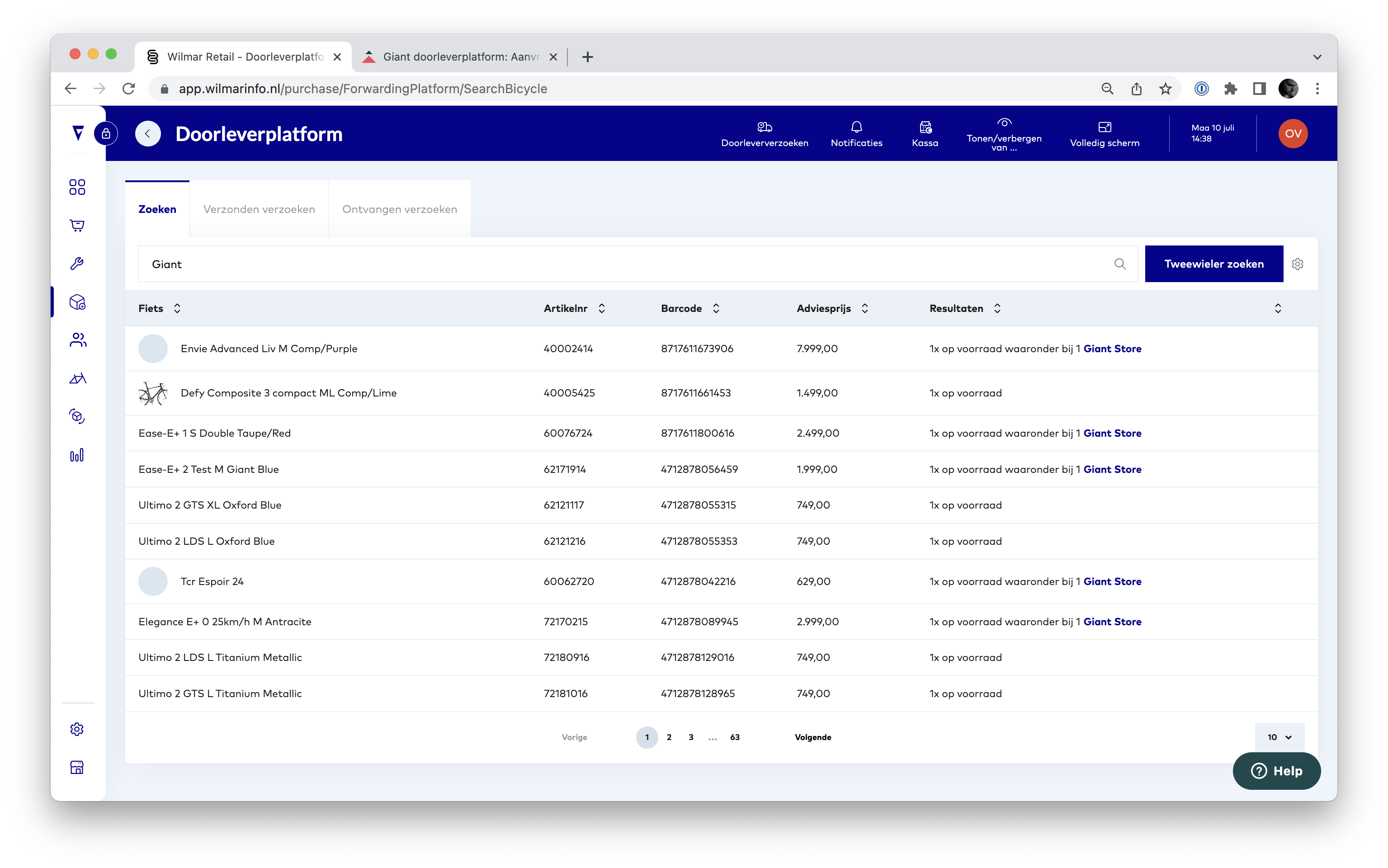Open the search settings gear icon

[1297, 264]
